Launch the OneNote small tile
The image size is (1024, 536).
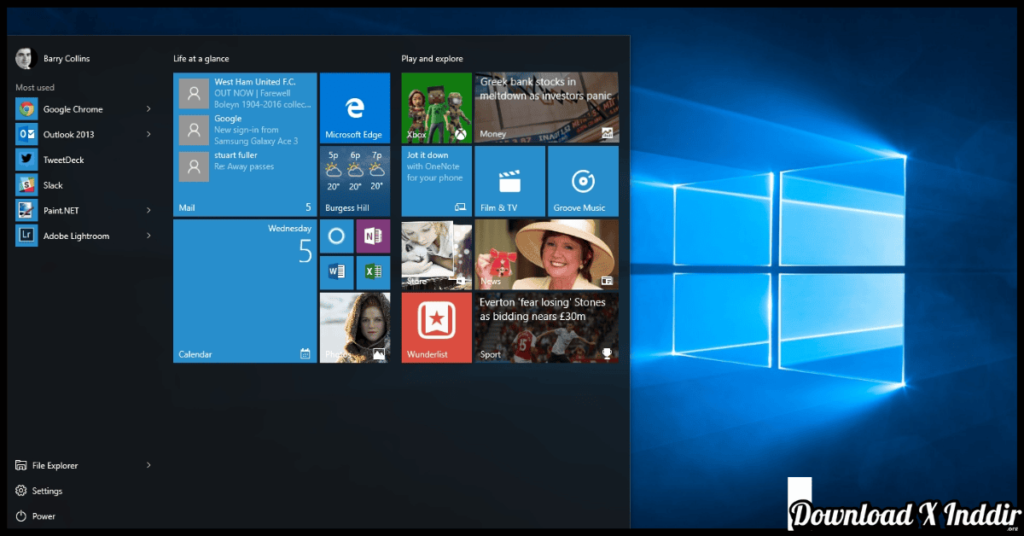[x=373, y=236]
